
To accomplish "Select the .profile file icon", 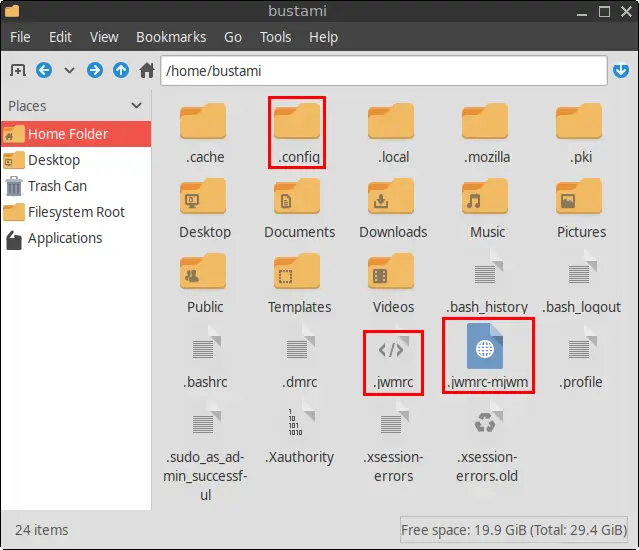I will coord(581,345).
